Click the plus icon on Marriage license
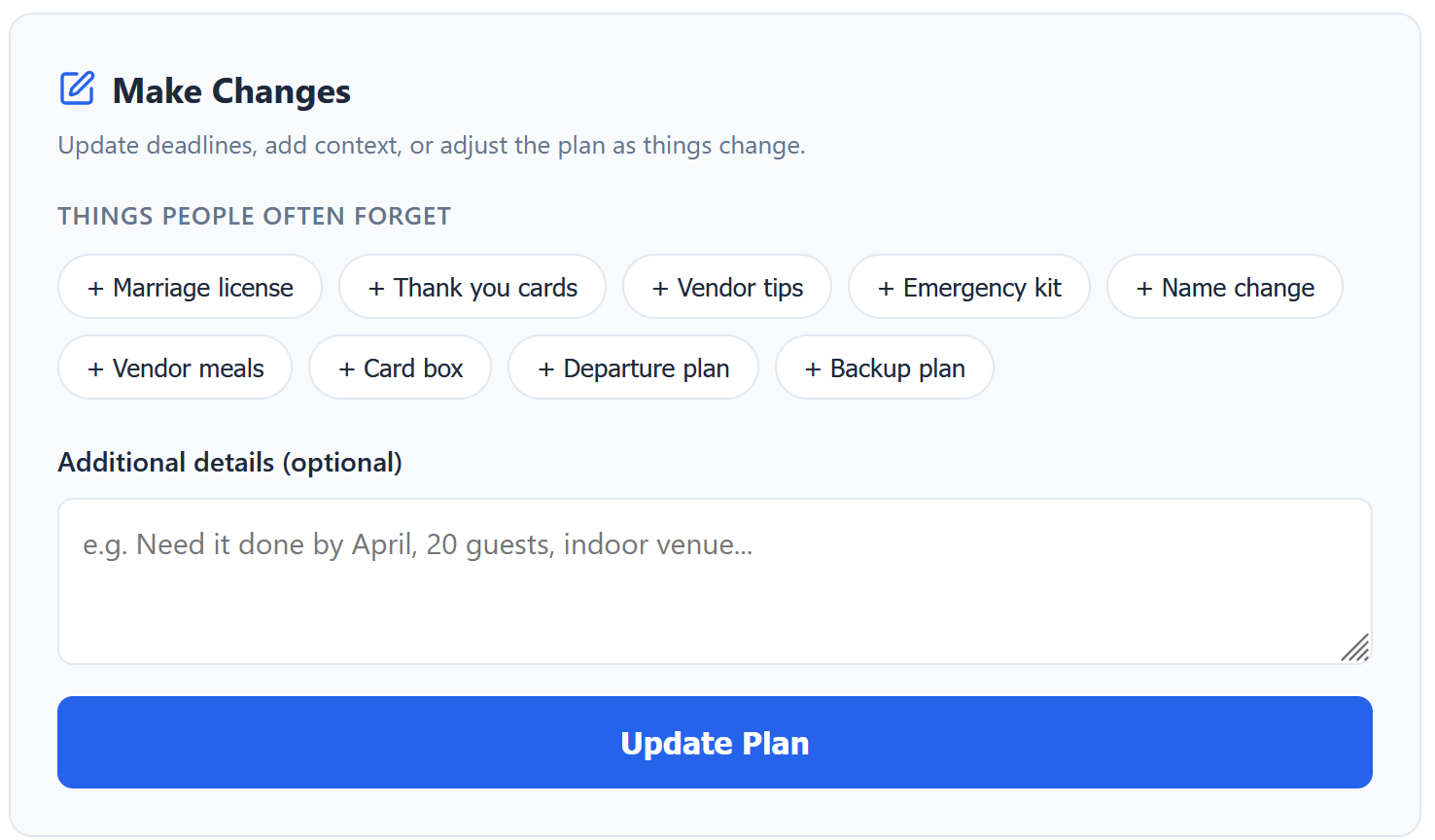This screenshot has width=1435, height=840. pyautogui.click(x=95, y=289)
